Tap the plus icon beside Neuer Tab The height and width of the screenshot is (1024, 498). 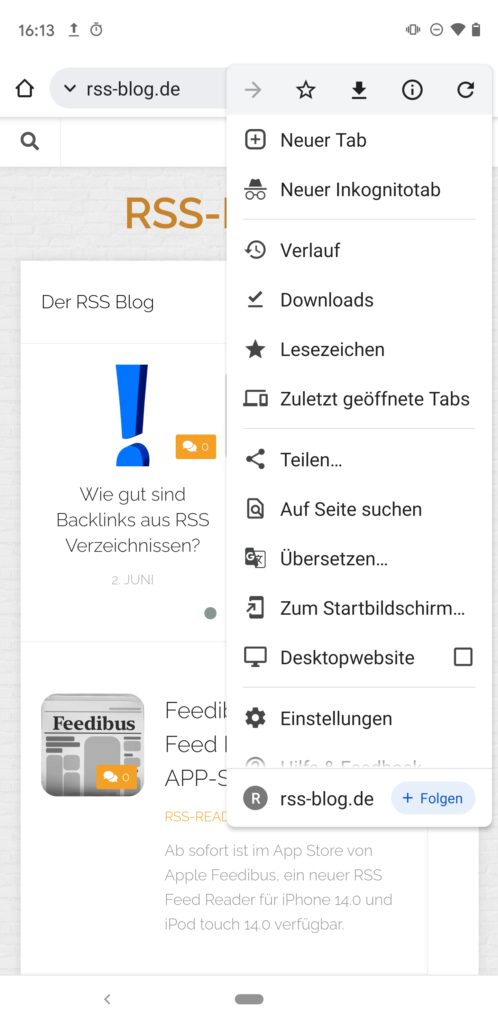tap(255, 140)
